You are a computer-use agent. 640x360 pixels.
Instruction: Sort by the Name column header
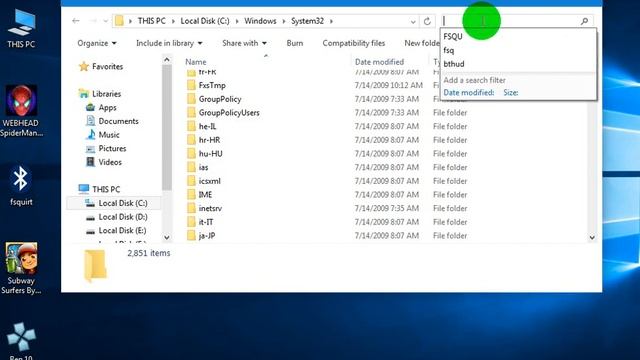(196, 62)
